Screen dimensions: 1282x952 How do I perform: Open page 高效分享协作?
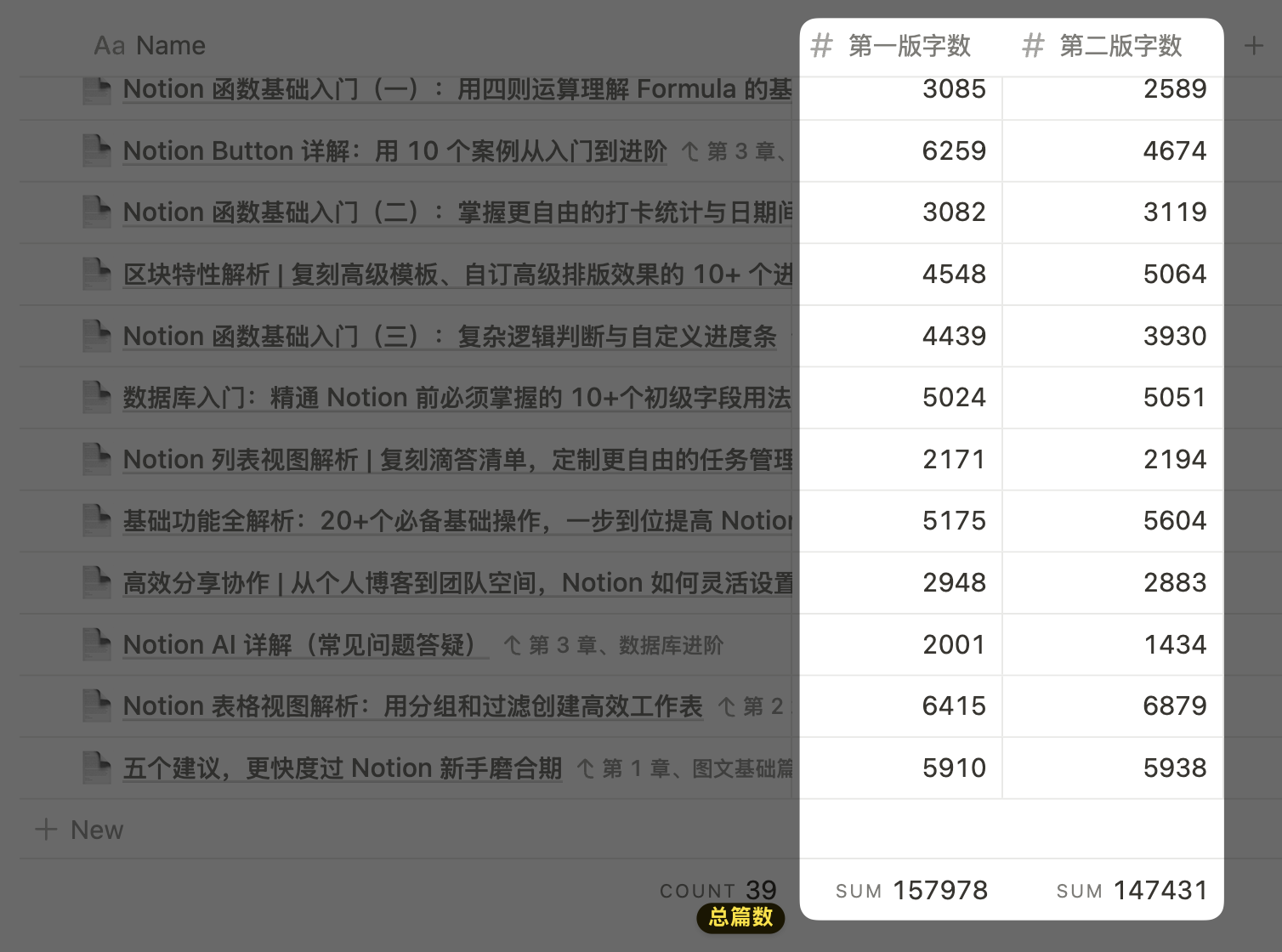[457, 583]
